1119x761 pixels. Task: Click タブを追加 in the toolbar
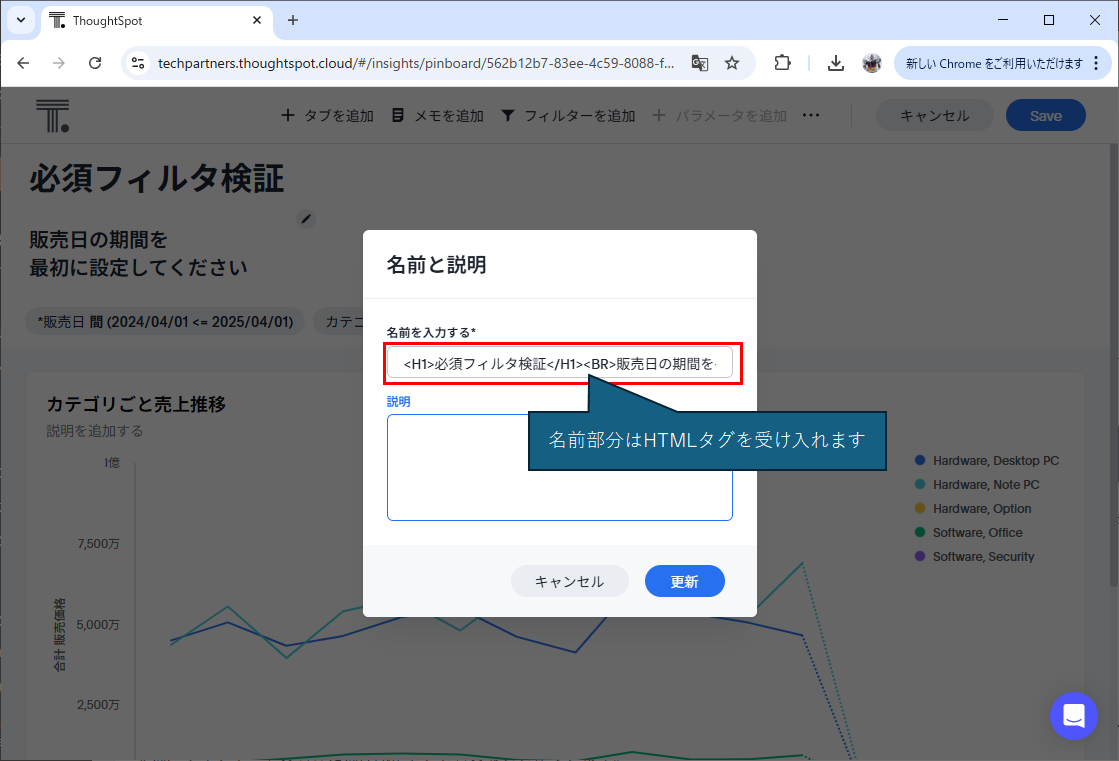(x=327, y=116)
